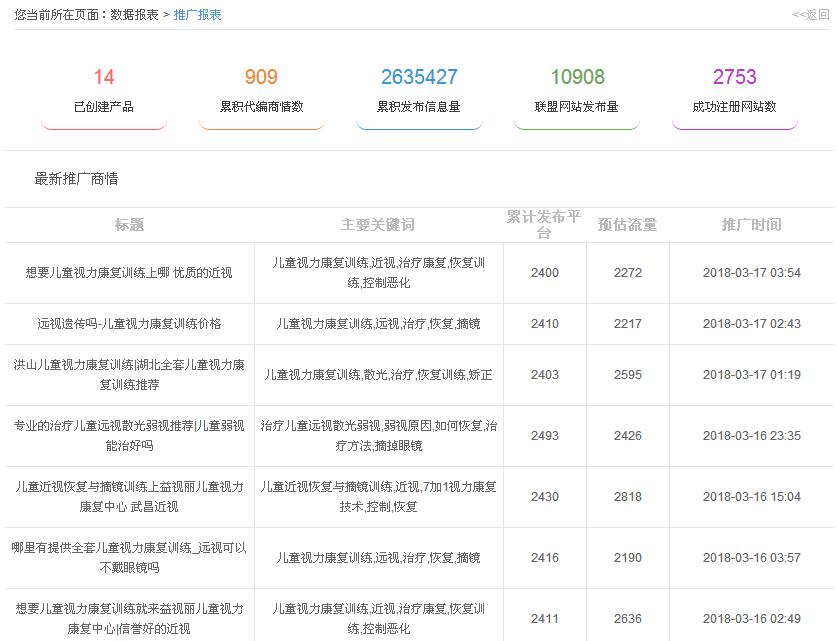Click the 主要关键词 column header

click(x=378, y=225)
